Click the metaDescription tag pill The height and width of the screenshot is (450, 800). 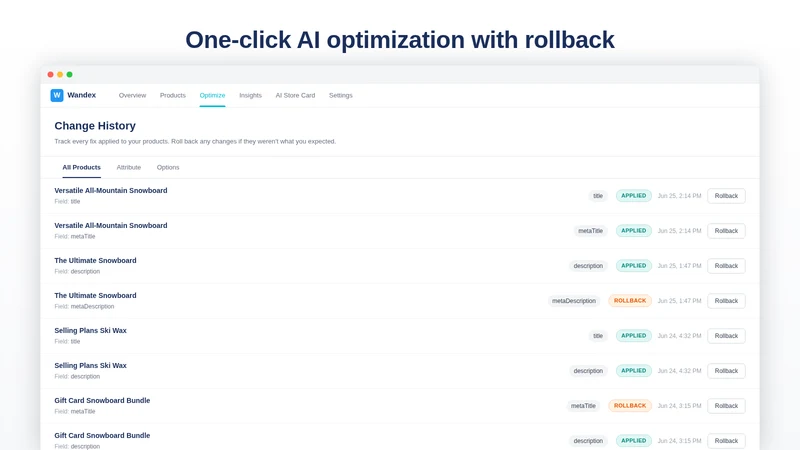pyautogui.click(x=573, y=301)
